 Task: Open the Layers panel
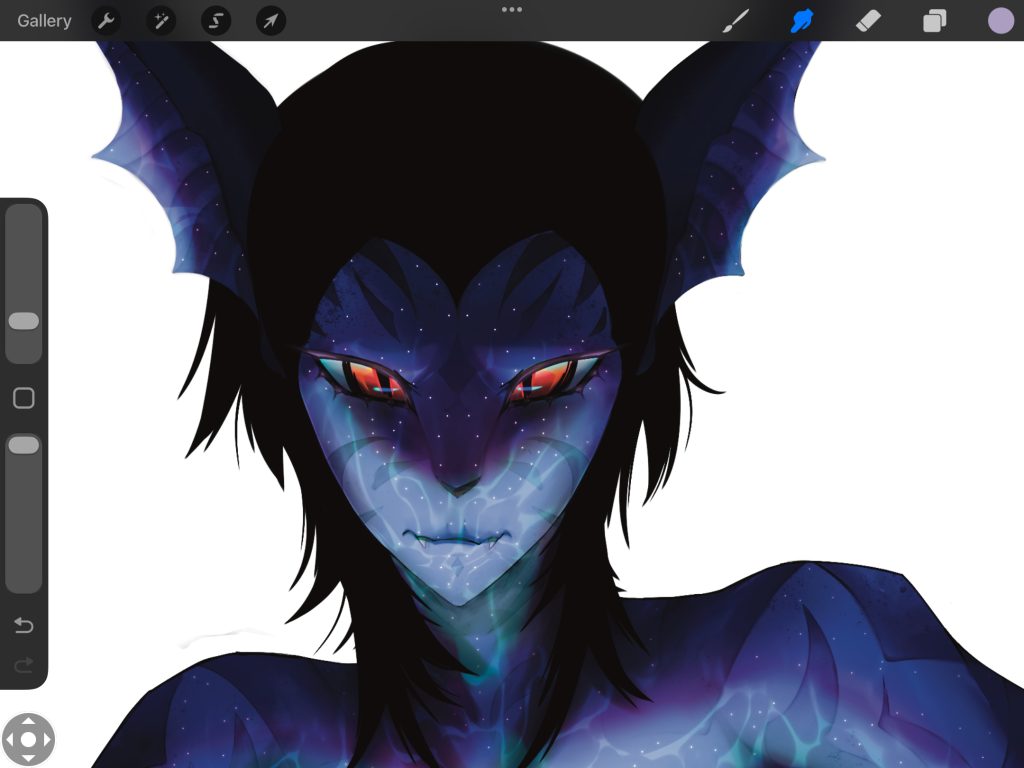934,21
